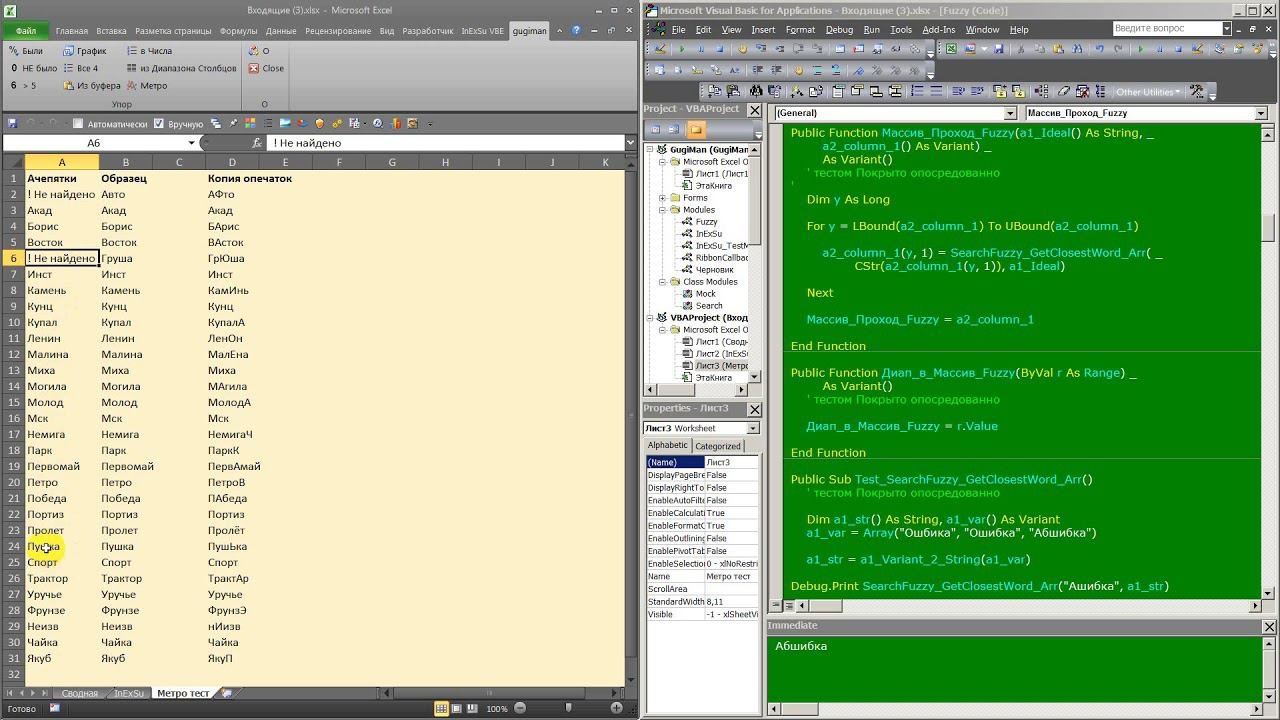The width and height of the screenshot is (1280, 720).
Task: Expand the Forms folder in project tree
Action: pos(663,198)
